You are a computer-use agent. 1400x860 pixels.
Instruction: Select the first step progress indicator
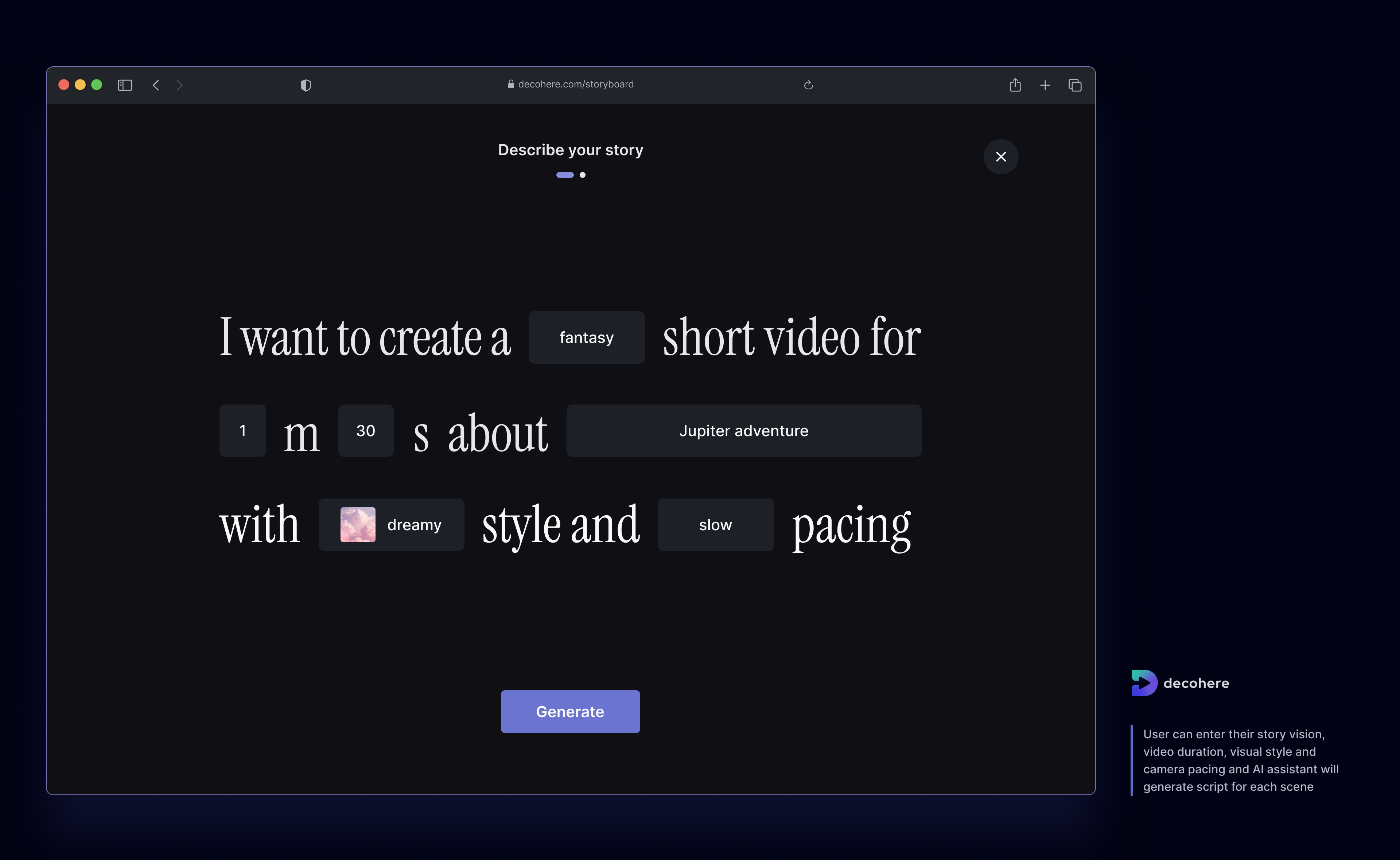tap(564, 175)
